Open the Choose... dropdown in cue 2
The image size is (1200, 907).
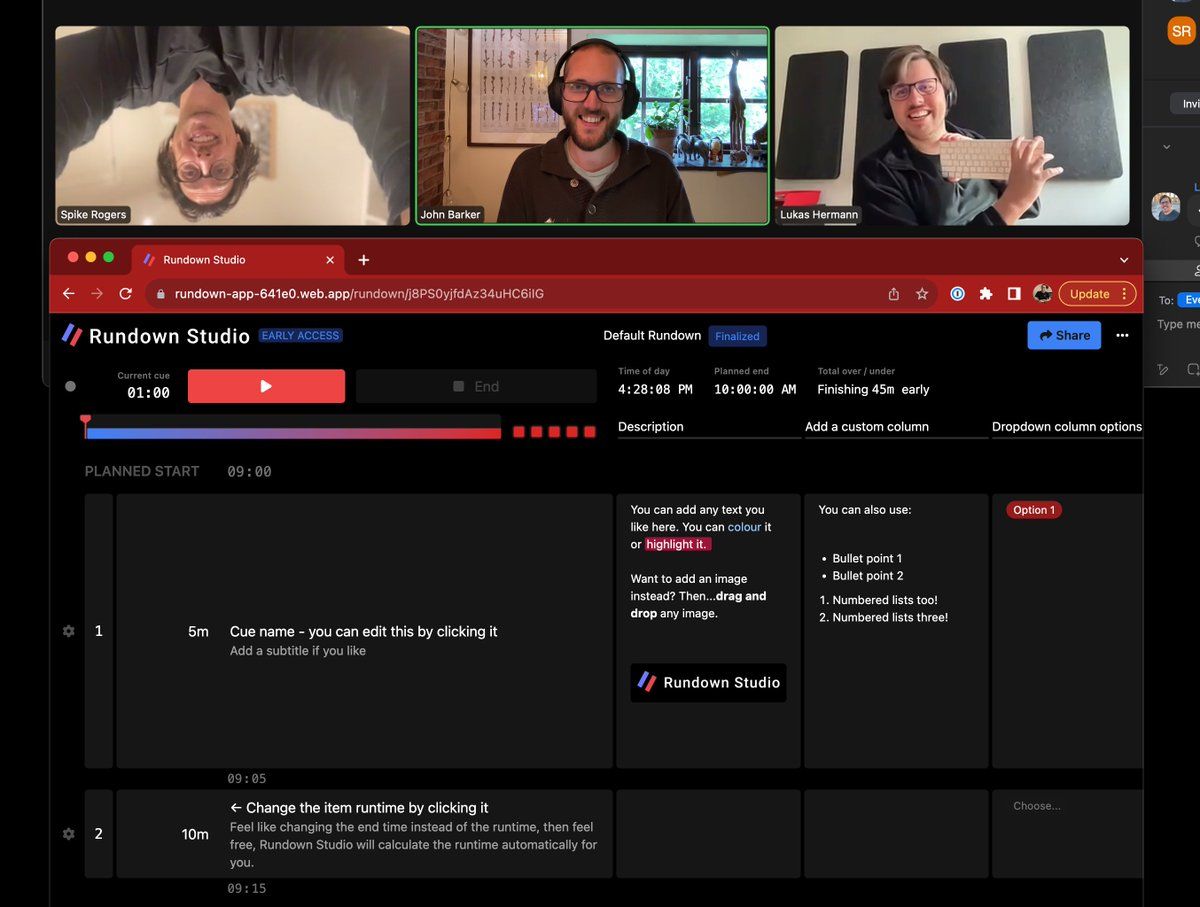(x=1037, y=806)
